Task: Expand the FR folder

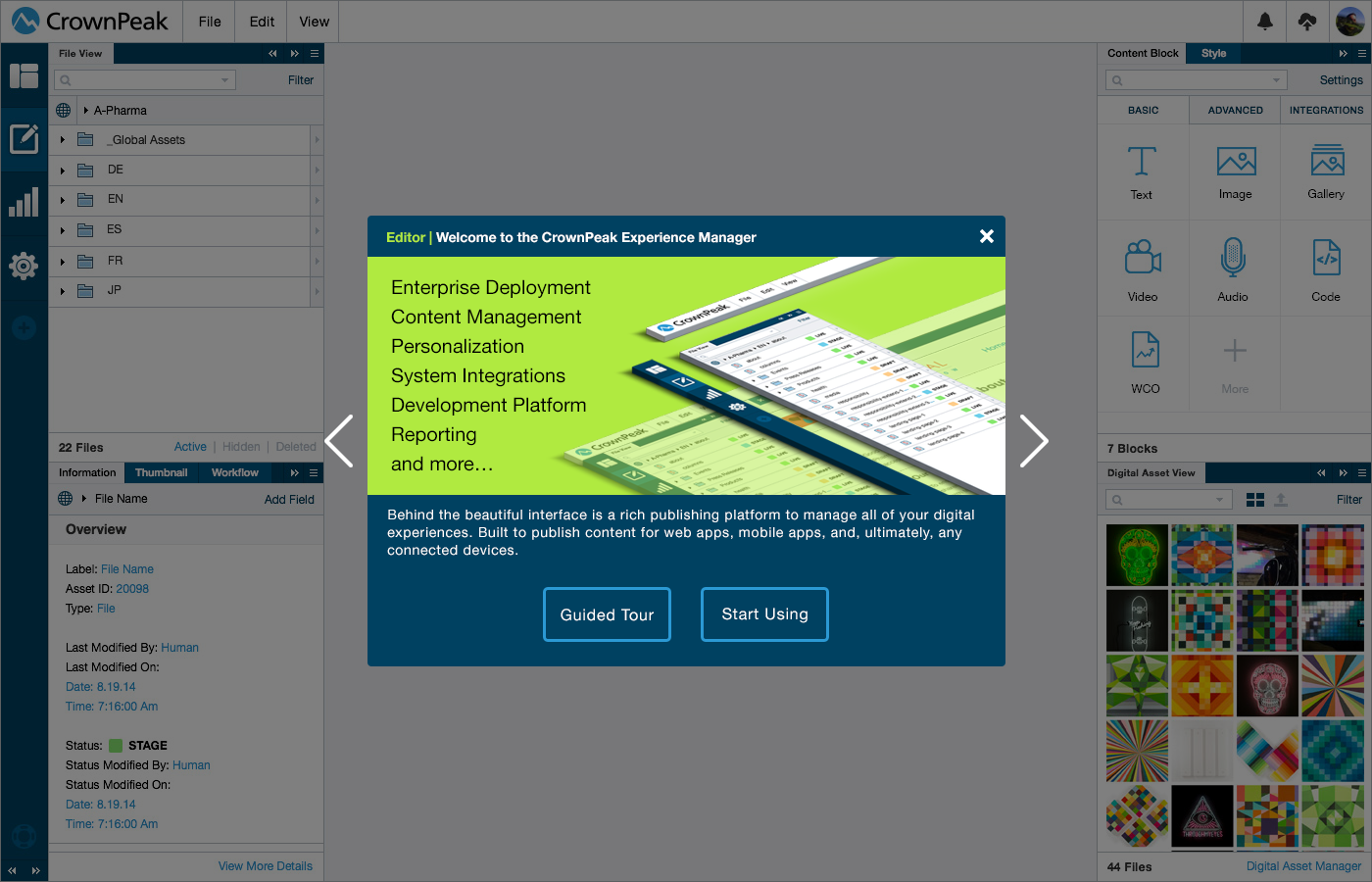Action: point(63,262)
